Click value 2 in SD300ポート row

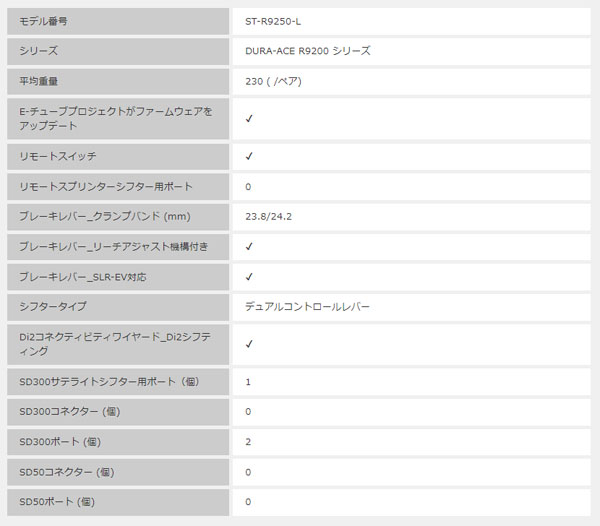click(x=248, y=442)
